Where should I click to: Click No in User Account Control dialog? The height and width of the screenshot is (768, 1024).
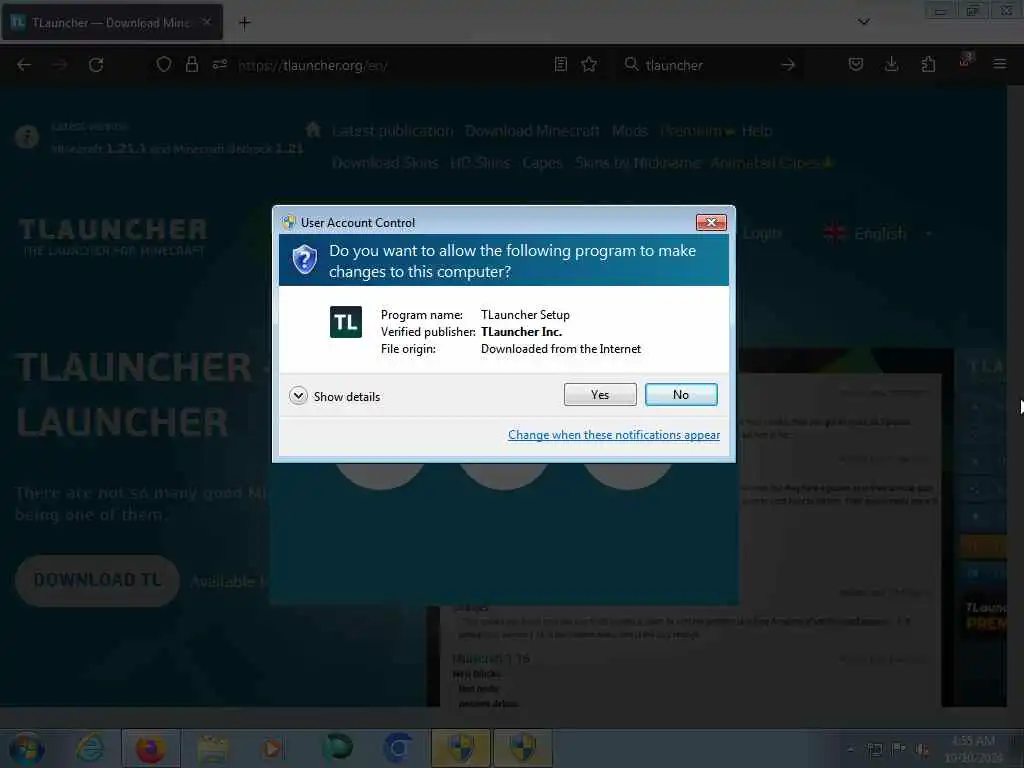680,394
